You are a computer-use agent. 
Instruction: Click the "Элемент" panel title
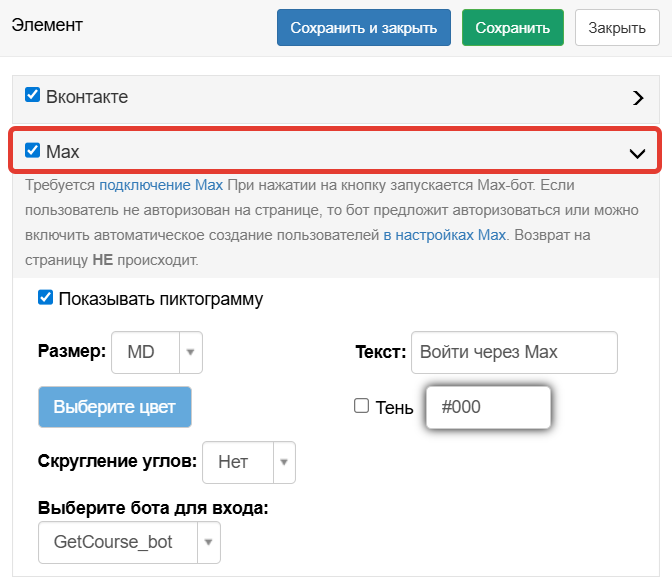47,25
